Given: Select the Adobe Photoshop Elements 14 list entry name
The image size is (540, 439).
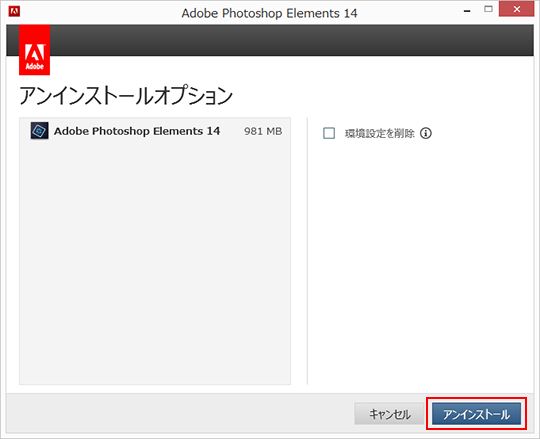Looking at the screenshot, I should (x=137, y=131).
